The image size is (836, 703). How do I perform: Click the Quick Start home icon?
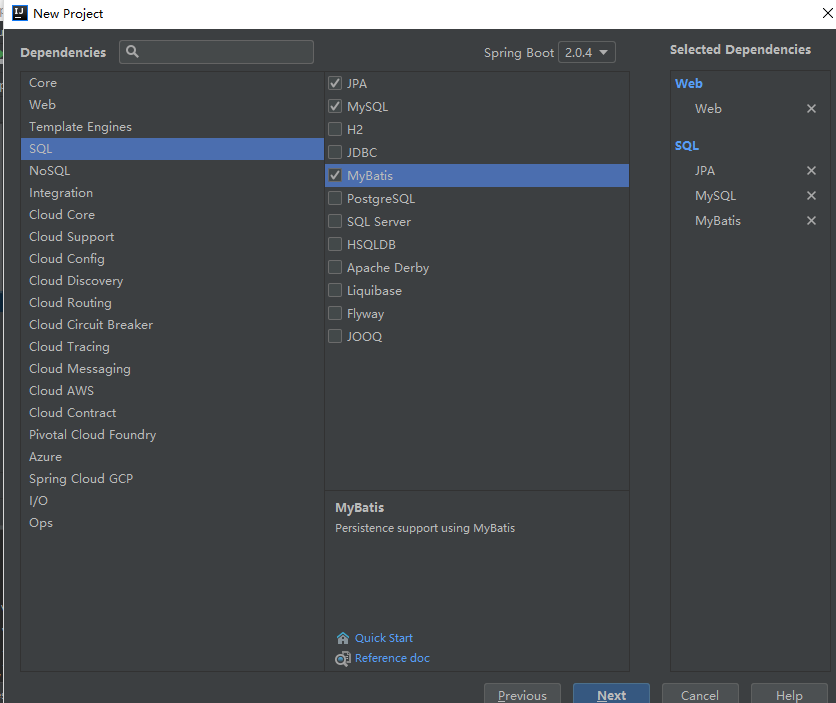(342, 638)
